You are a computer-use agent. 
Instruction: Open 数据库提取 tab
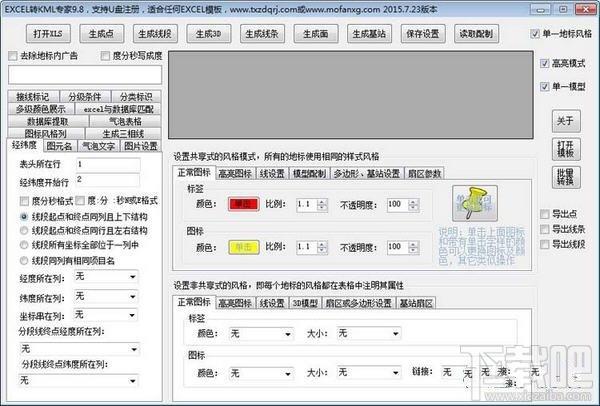48,121
